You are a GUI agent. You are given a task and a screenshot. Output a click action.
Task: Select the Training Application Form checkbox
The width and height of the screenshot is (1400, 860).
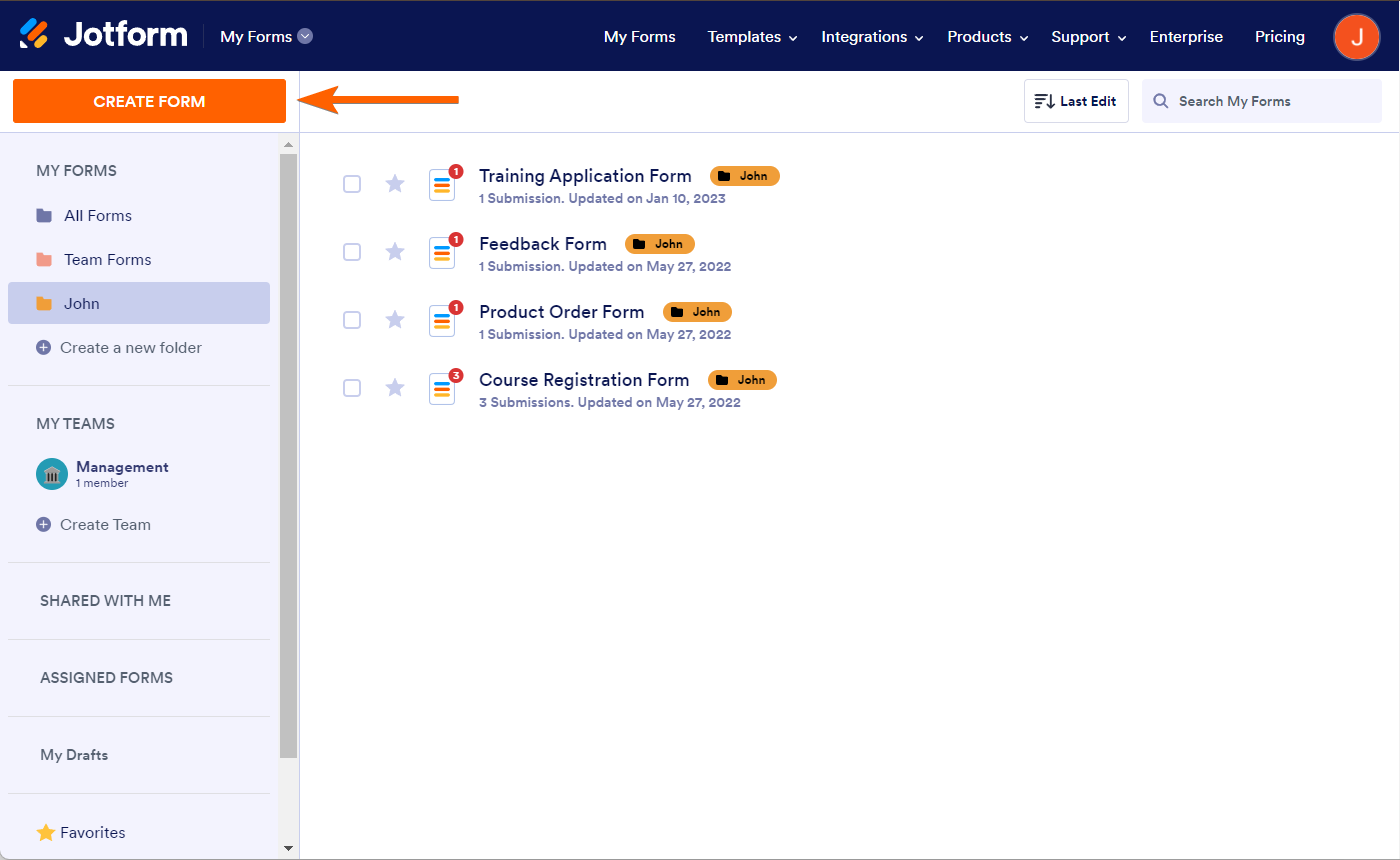point(352,184)
